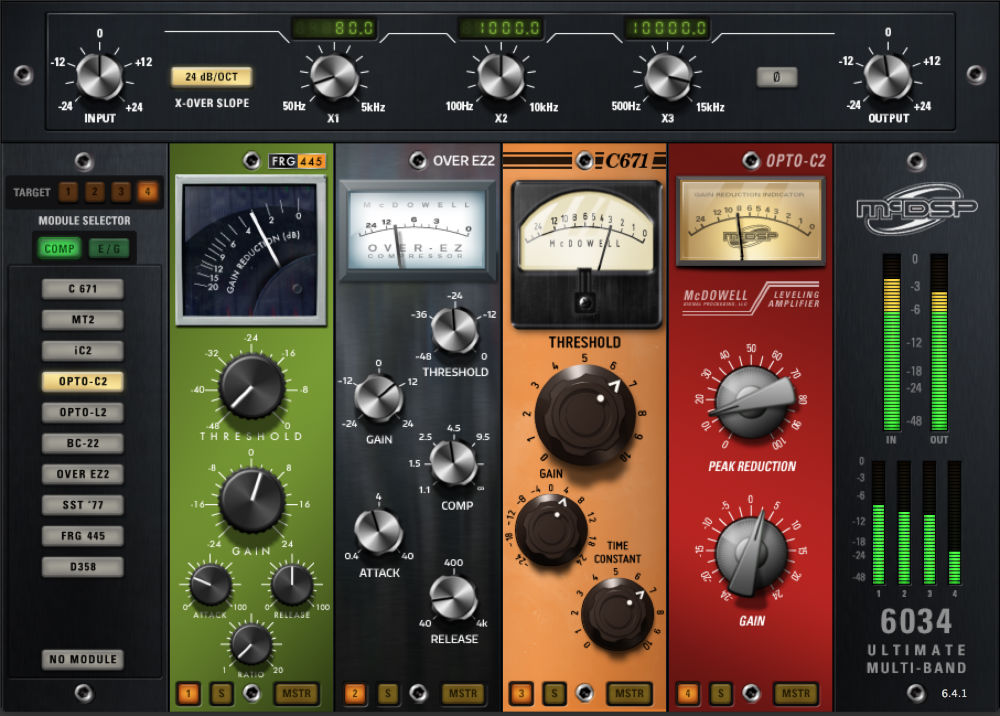Click the Over EZ2 compressor meter
Screen dimensions: 1000x716
tap(417, 231)
